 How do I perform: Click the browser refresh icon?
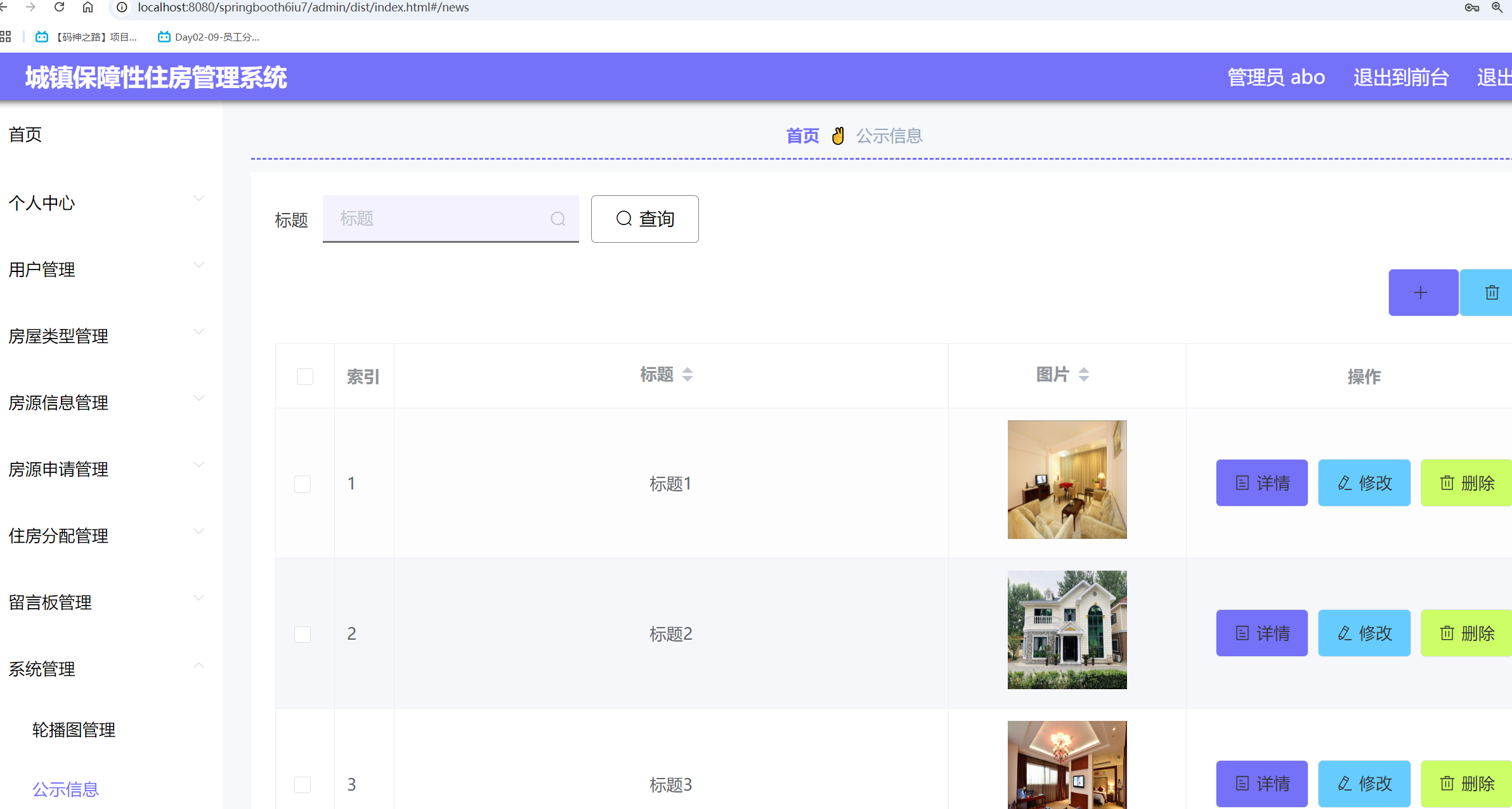(x=59, y=8)
